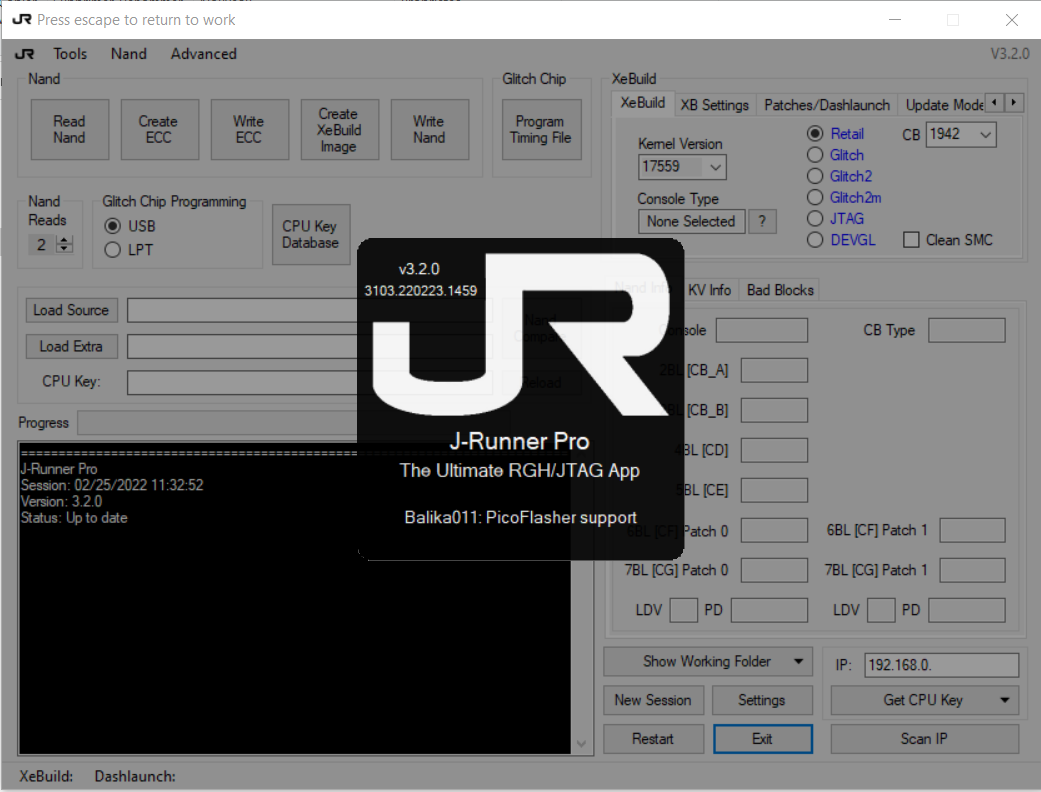Switch to the KV Info tab
The width and height of the screenshot is (1041, 792).
click(x=709, y=290)
